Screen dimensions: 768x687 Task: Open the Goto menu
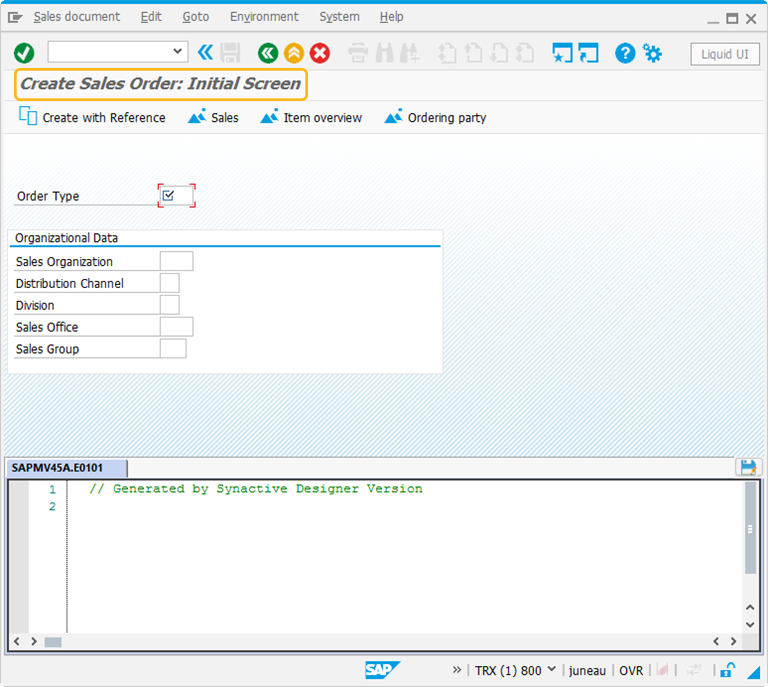tap(195, 17)
